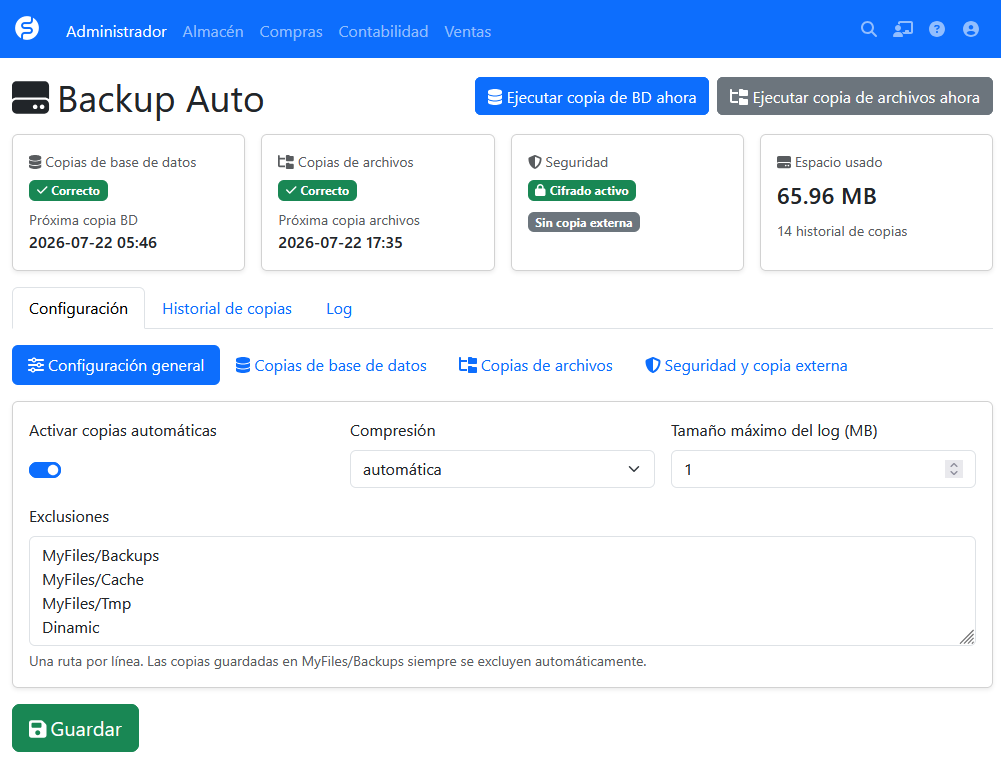
Task: Click inside the Exclusiones textarea
Action: click(x=502, y=591)
